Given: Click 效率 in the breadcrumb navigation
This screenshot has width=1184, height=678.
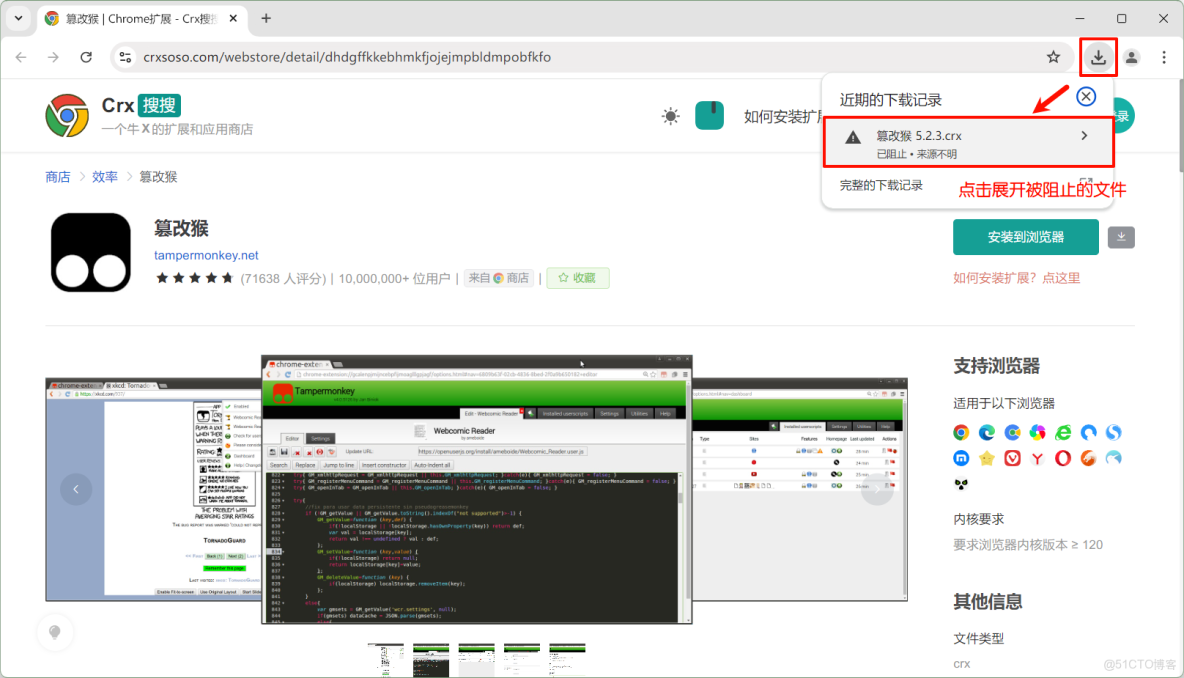Looking at the screenshot, I should [104, 176].
